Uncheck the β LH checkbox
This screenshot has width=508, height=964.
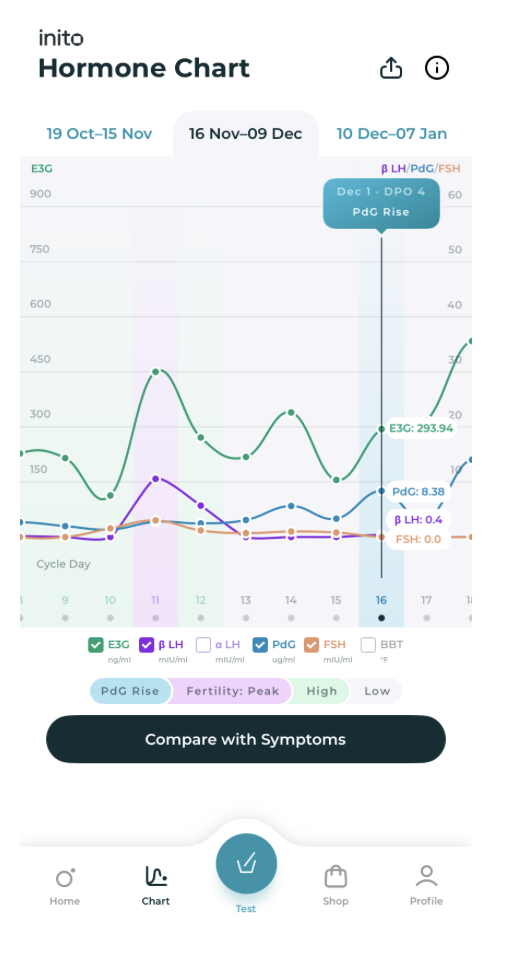pyautogui.click(x=146, y=645)
